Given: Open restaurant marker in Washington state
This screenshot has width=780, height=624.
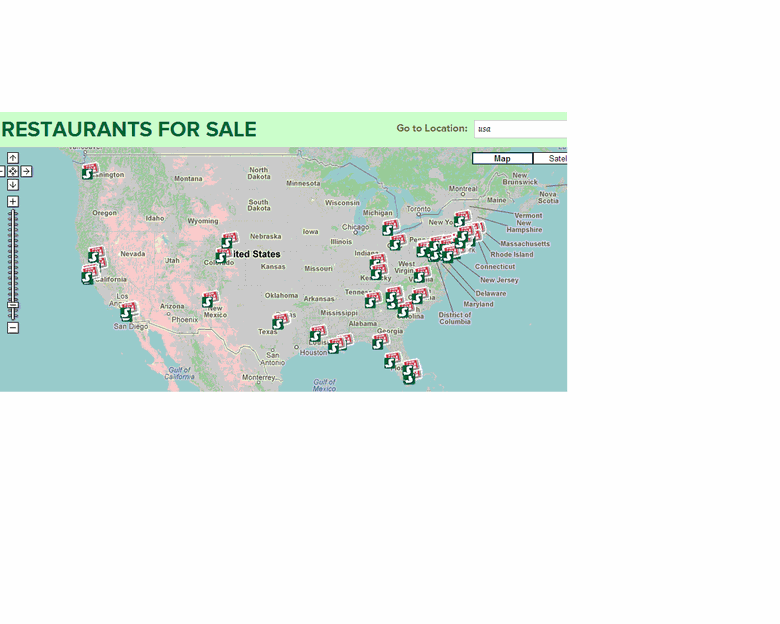Looking at the screenshot, I should pos(89,172).
